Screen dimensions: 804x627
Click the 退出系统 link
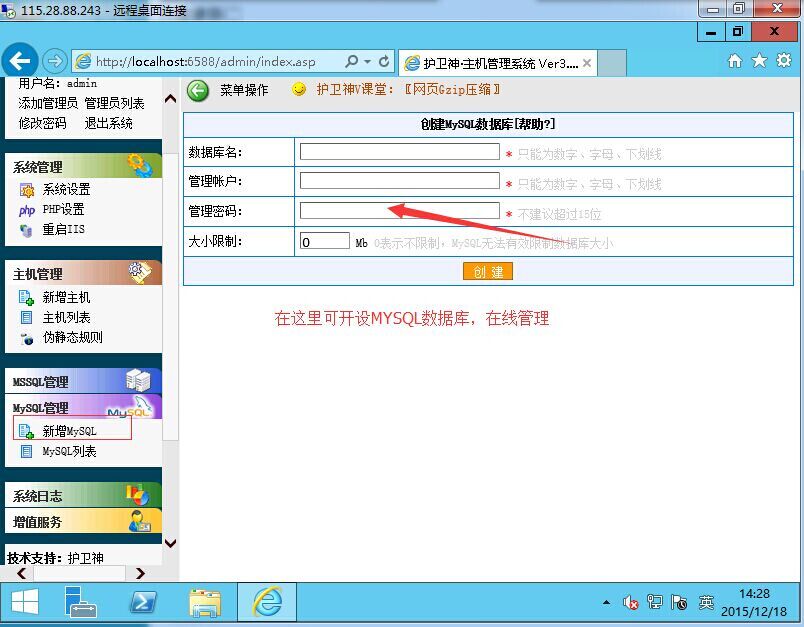(108, 123)
